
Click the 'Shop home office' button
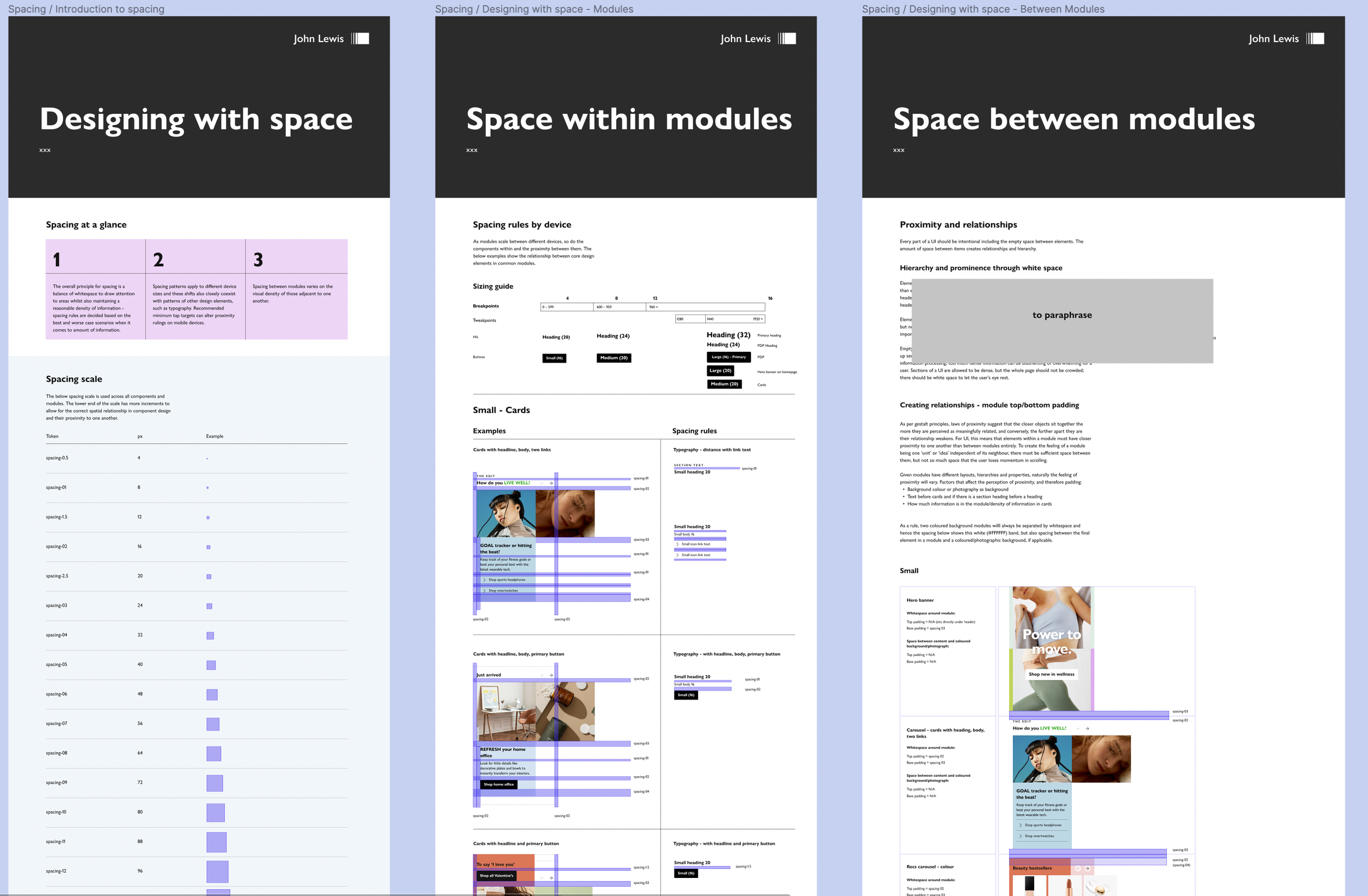tap(498, 784)
